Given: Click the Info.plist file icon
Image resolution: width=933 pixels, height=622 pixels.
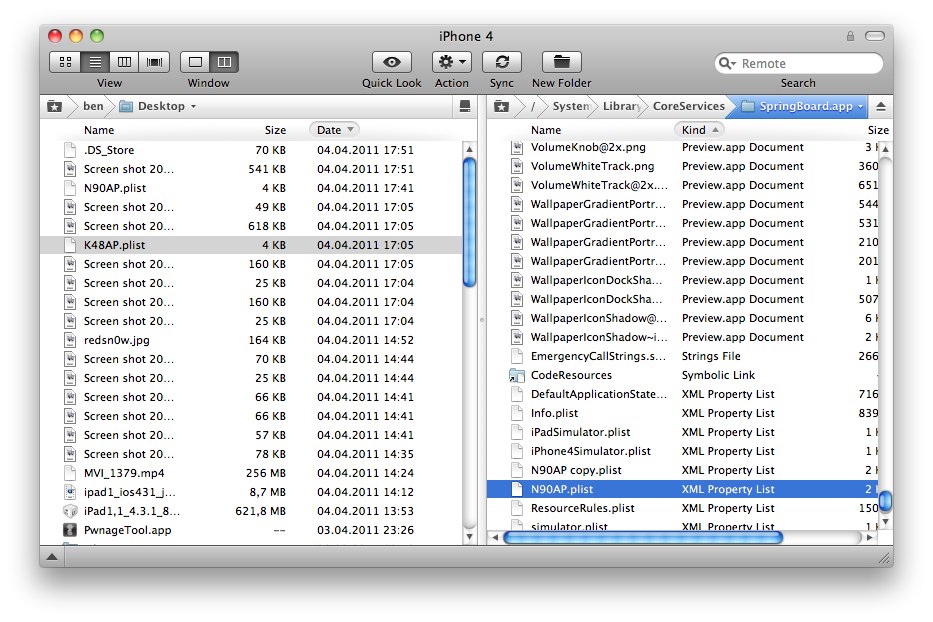Looking at the screenshot, I should (517, 413).
